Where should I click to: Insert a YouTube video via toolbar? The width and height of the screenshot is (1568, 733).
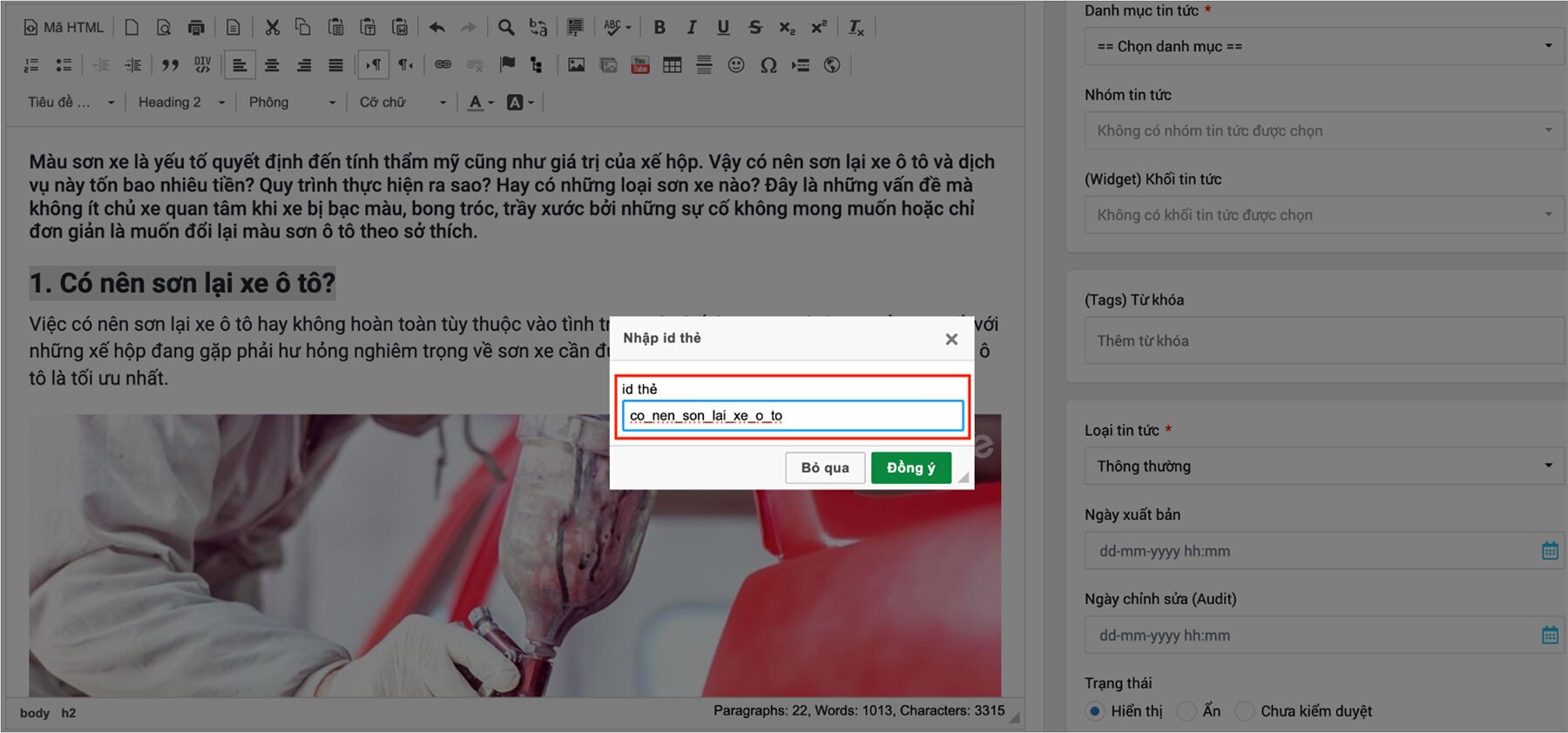click(x=640, y=65)
